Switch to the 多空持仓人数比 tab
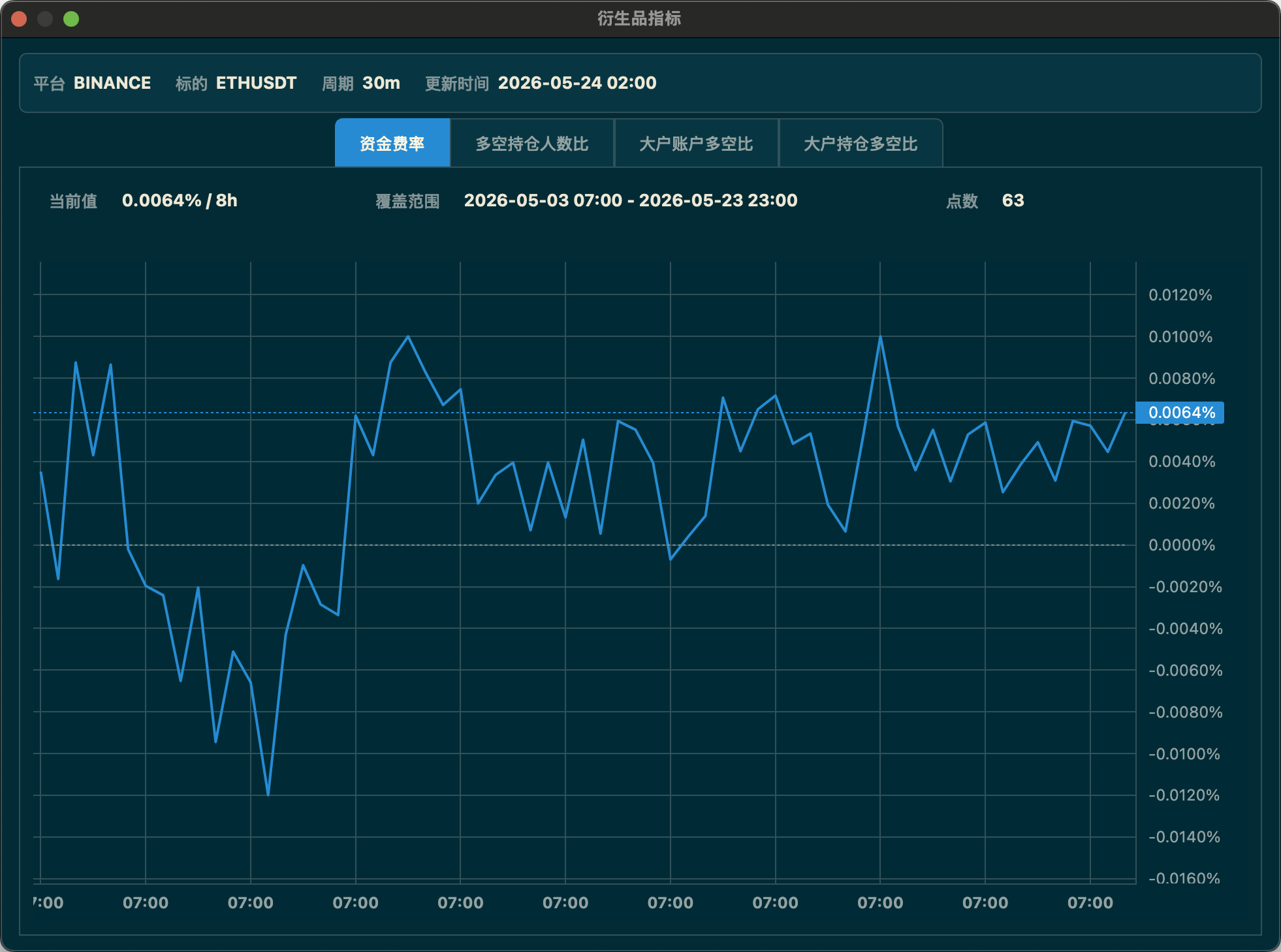Image resolution: width=1281 pixels, height=952 pixels. pyautogui.click(x=532, y=143)
